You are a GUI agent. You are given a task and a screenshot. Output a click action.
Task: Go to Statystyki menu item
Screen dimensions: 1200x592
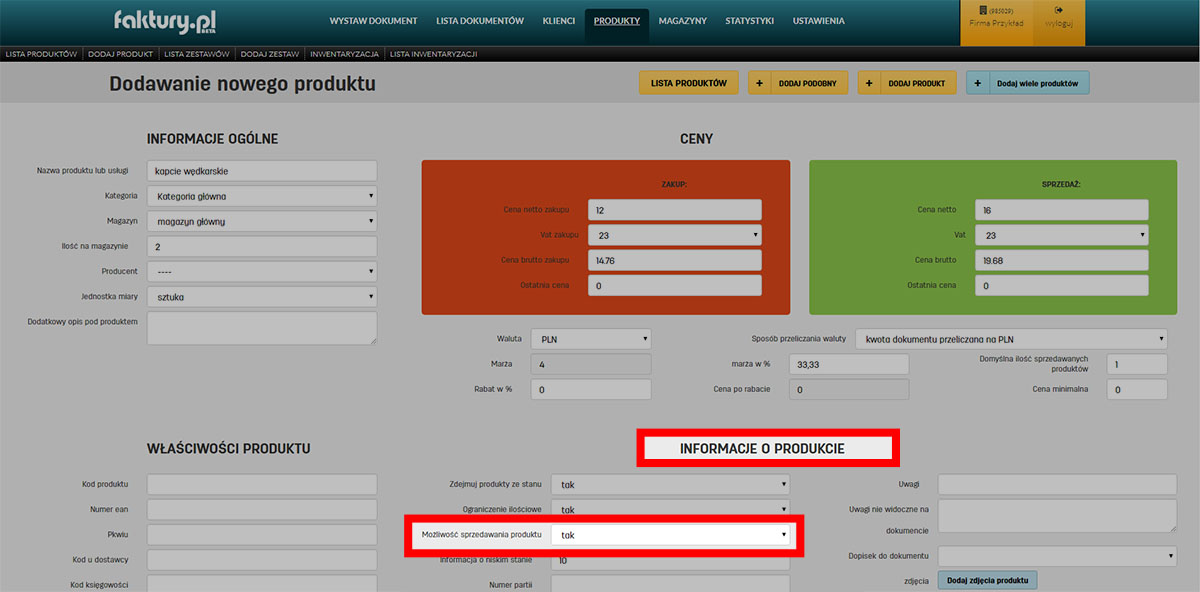[x=749, y=21]
